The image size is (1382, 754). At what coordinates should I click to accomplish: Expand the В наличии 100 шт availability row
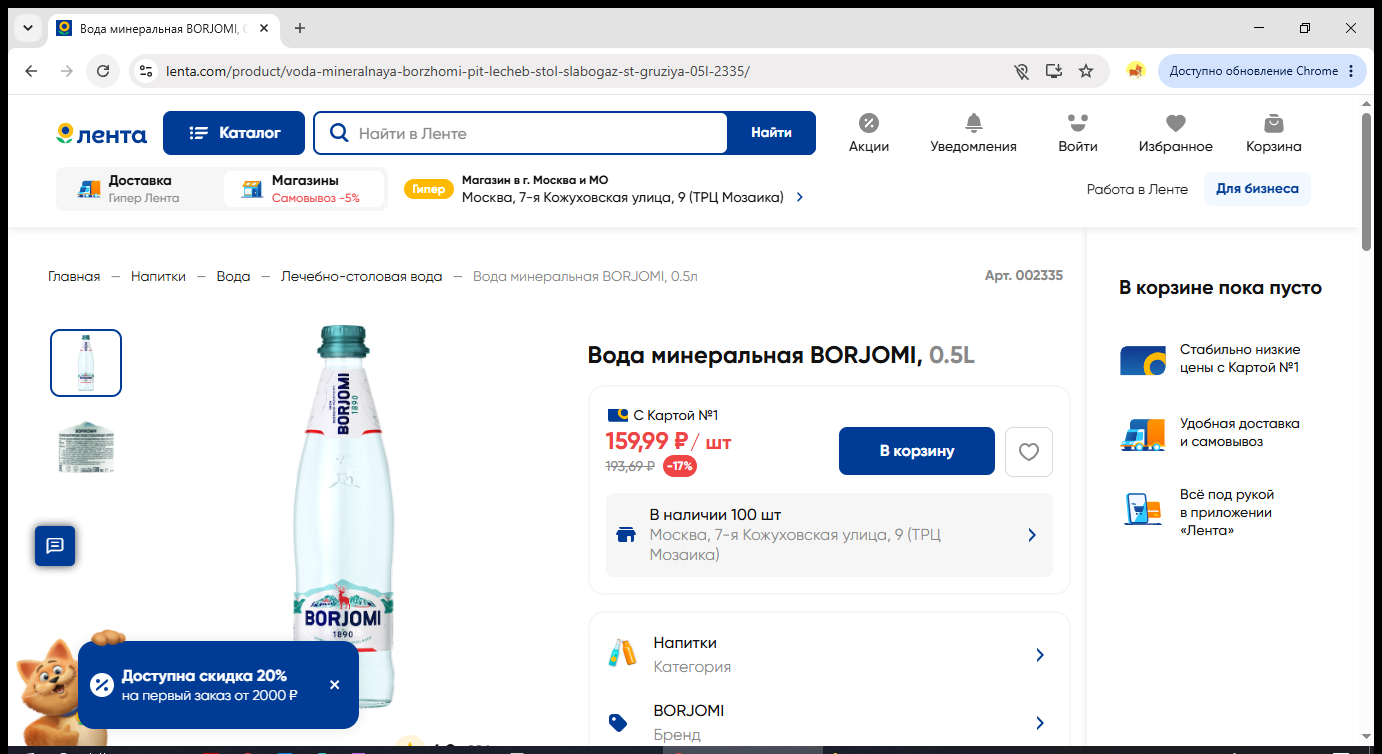pos(829,535)
